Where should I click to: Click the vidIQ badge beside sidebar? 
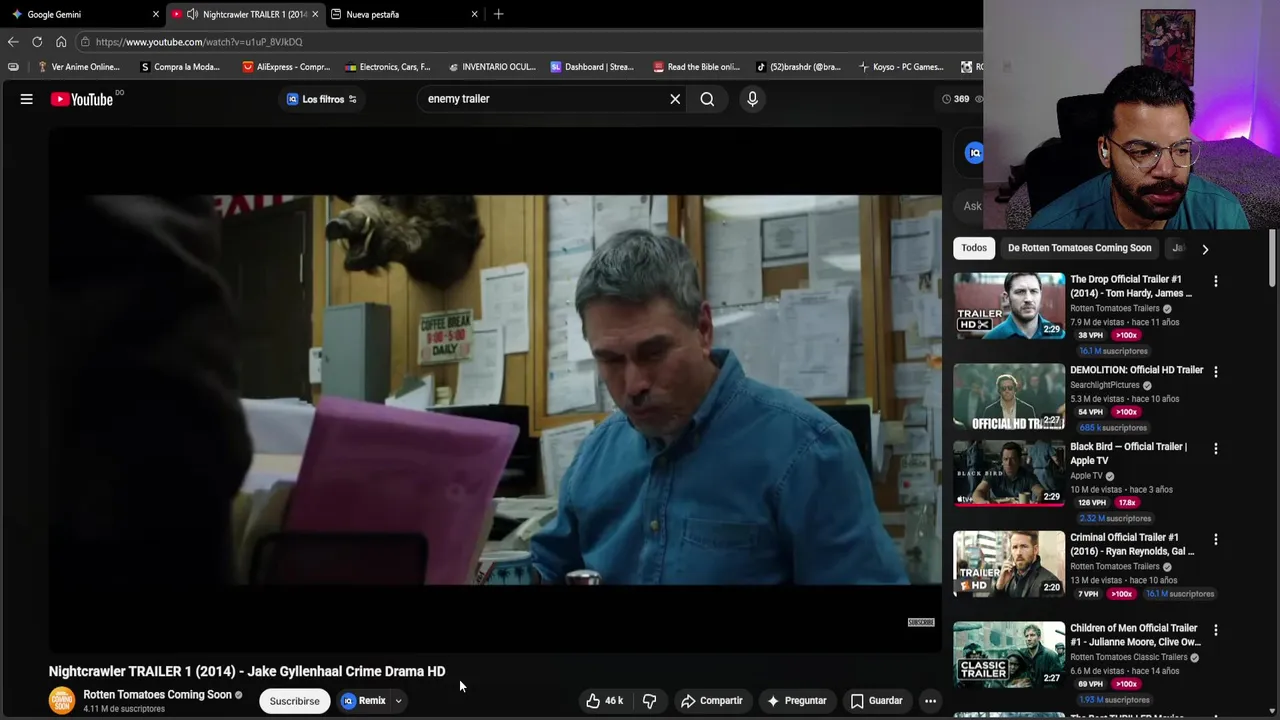pos(974,152)
